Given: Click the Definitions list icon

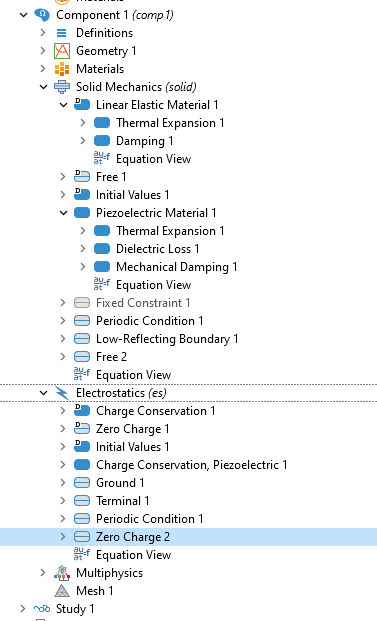Looking at the screenshot, I should pyautogui.click(x=62, y=33).
